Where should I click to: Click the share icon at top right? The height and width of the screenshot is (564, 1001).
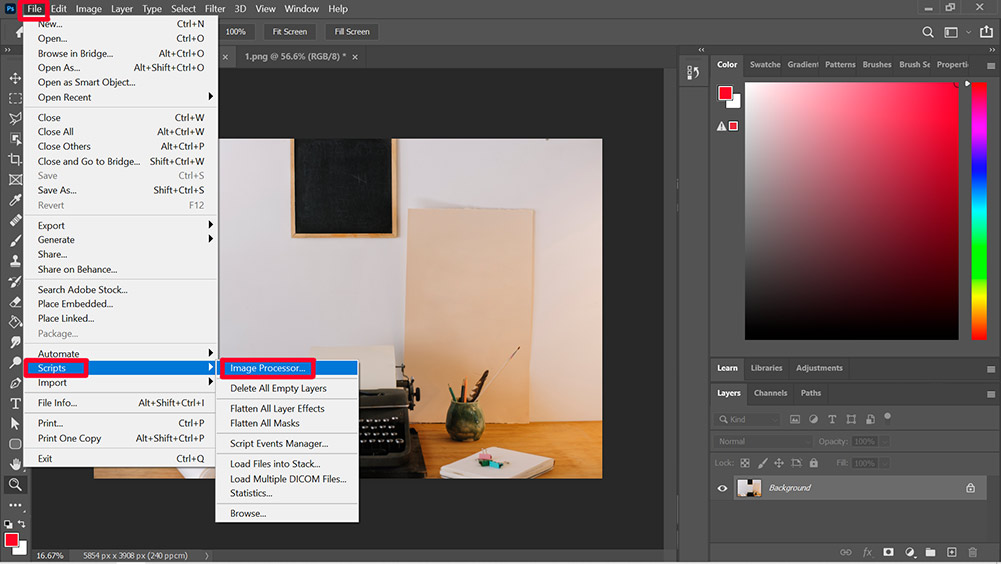[x=987, y=32]
